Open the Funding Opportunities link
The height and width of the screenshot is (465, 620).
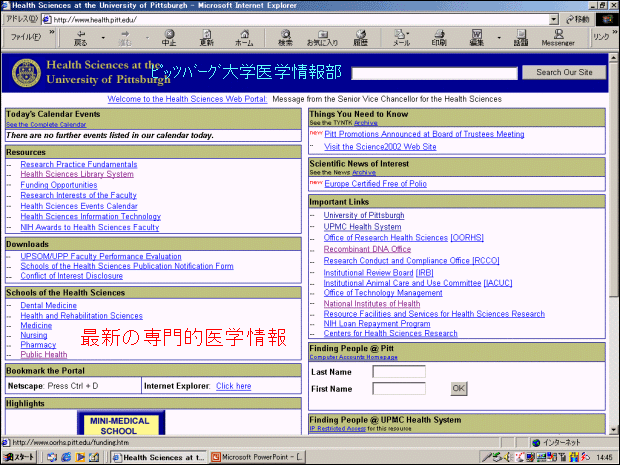point(59,185)
